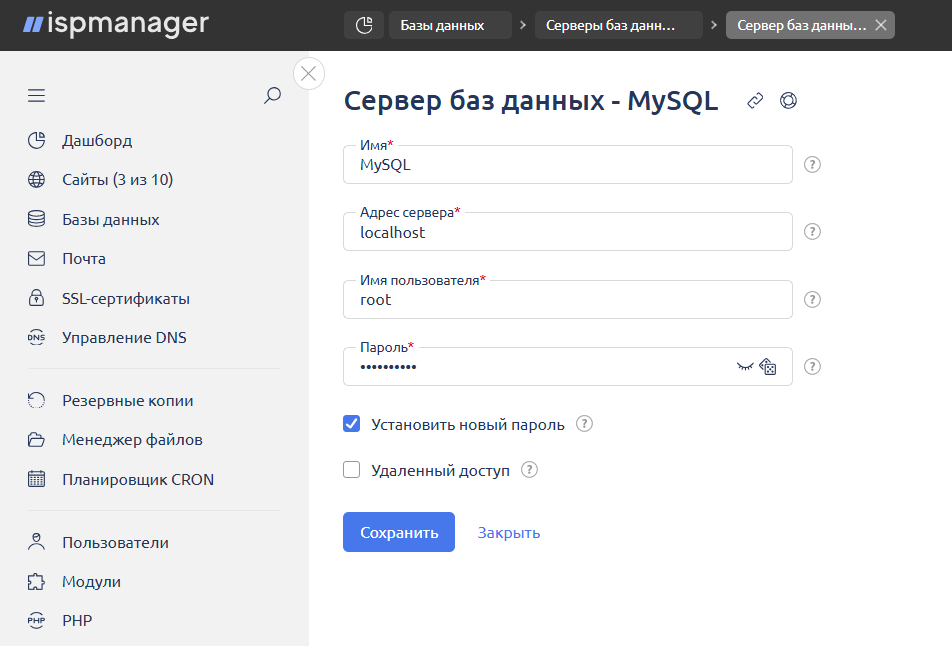Enable the Удаленный доступ checkbox
The width and height of the screenshot is (952, 646).
(352, 470)
